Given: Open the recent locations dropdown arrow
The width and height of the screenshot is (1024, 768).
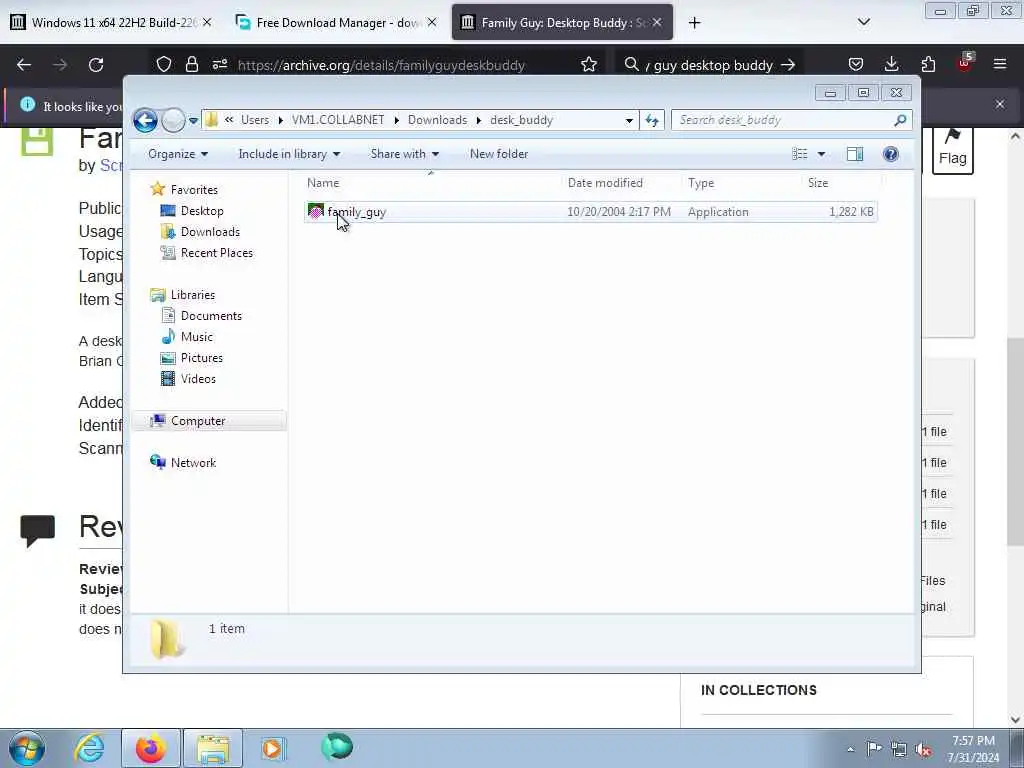Looking at the screenshot, I should coord(193,121).
